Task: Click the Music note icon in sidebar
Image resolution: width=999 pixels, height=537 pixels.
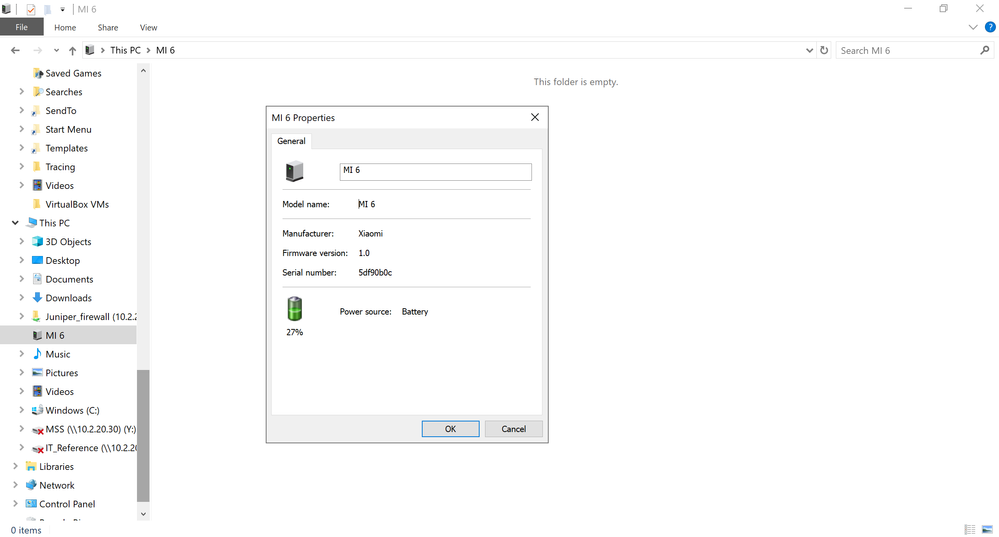Action: (x=37, y=354)
